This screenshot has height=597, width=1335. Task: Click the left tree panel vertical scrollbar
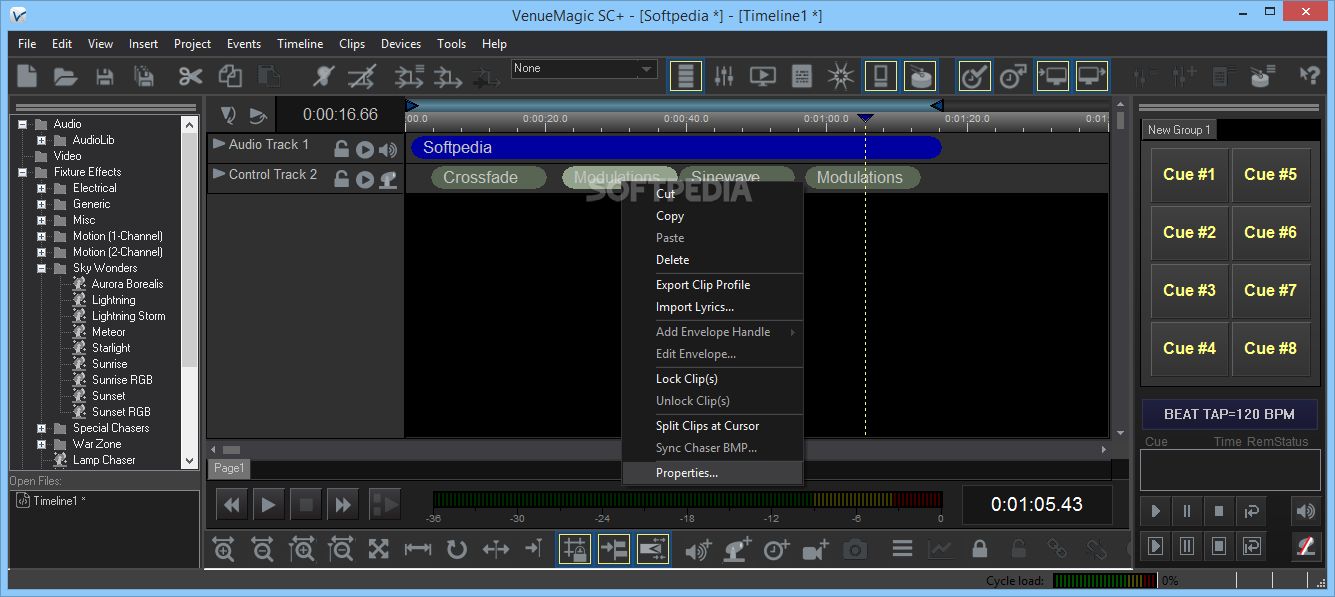(x=190, y=292)
